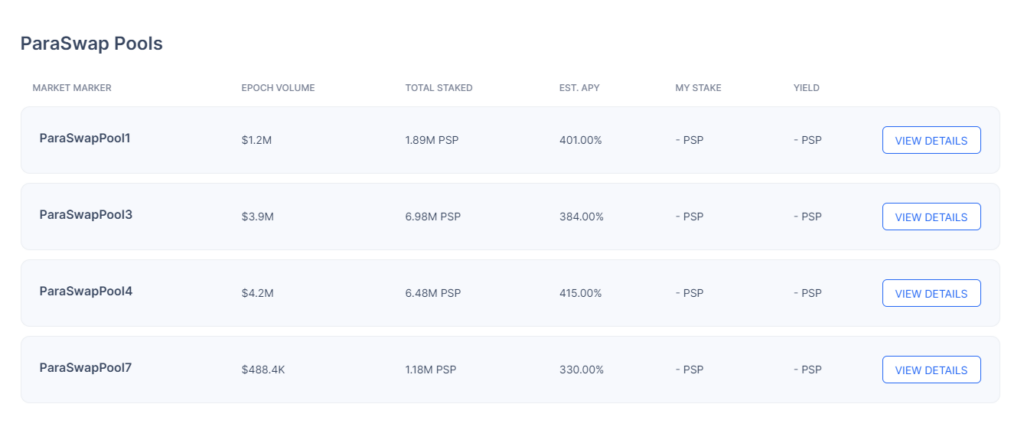Open View Details for ParaSwapPool1
The height and width of the screenshot is (443, 1024).
click(x=931, y=140)
